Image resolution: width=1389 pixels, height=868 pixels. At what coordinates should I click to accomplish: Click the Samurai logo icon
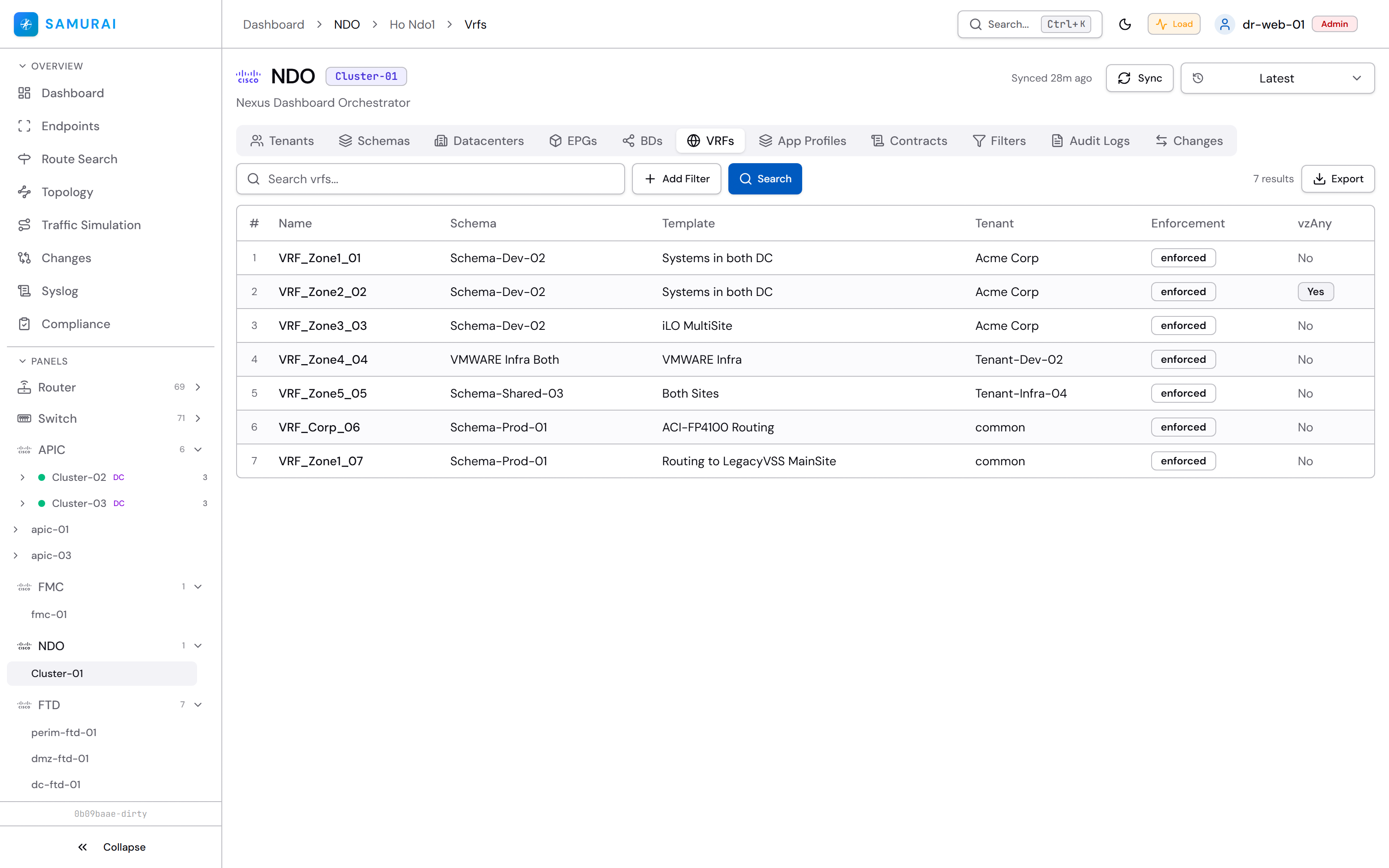(26, 24)
